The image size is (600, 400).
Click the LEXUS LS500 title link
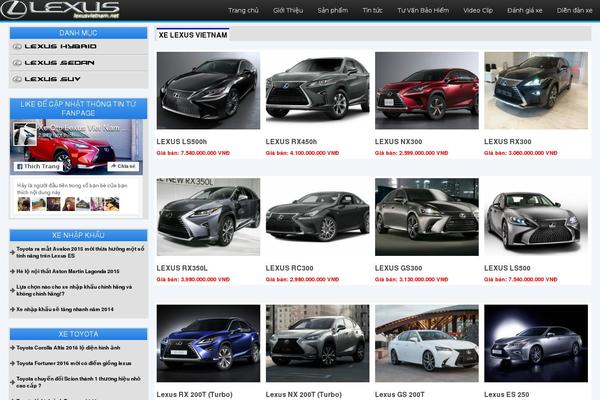[x=507, y=268]
